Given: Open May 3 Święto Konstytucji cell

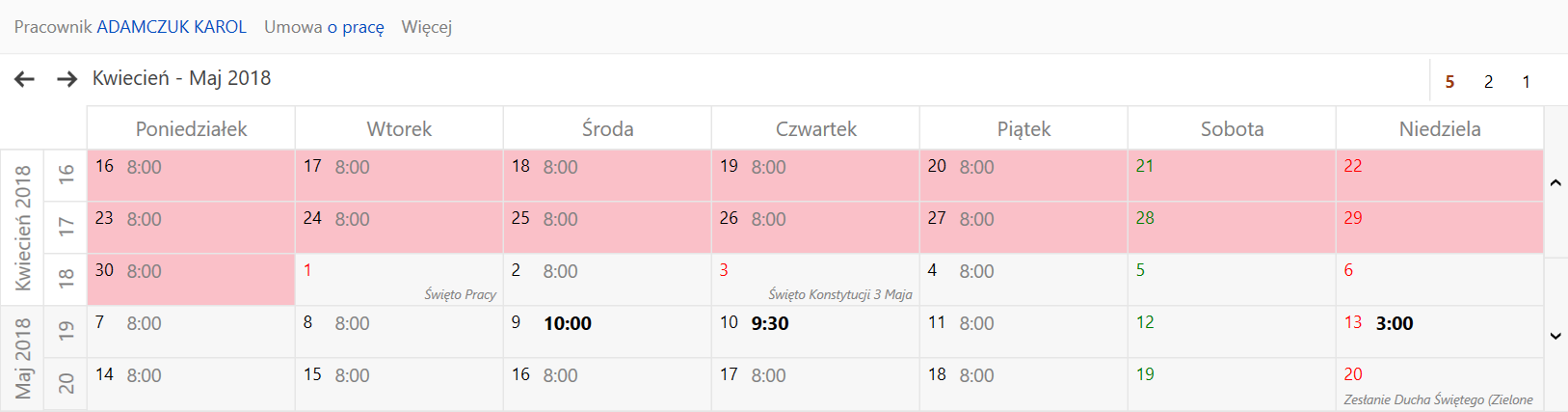Looking at the screenshot, I should click(815, 280).
